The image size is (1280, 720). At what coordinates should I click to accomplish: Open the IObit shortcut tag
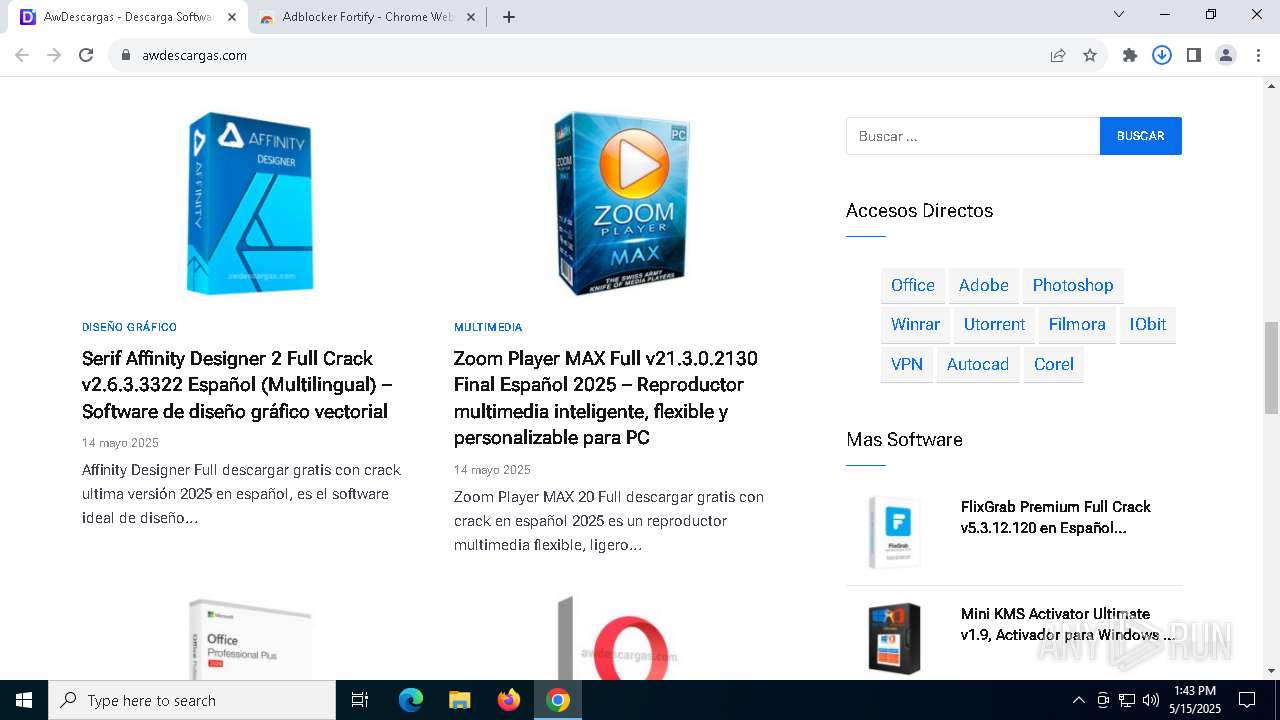coord(1148,324)
